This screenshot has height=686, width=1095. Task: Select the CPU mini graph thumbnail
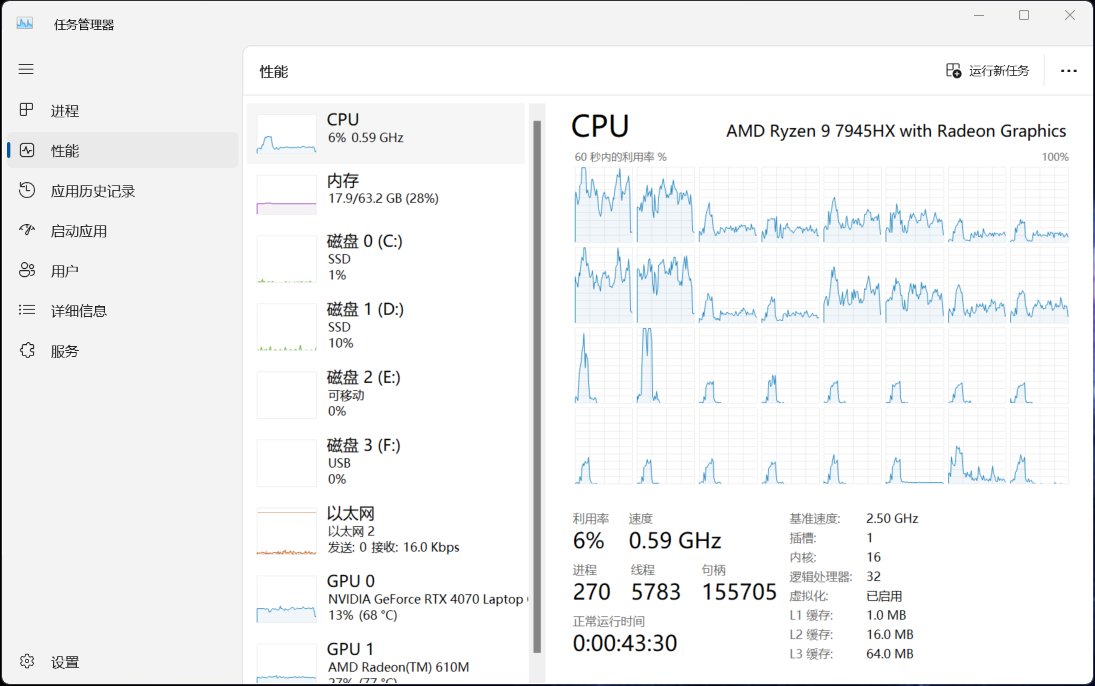tap(286, 134)
